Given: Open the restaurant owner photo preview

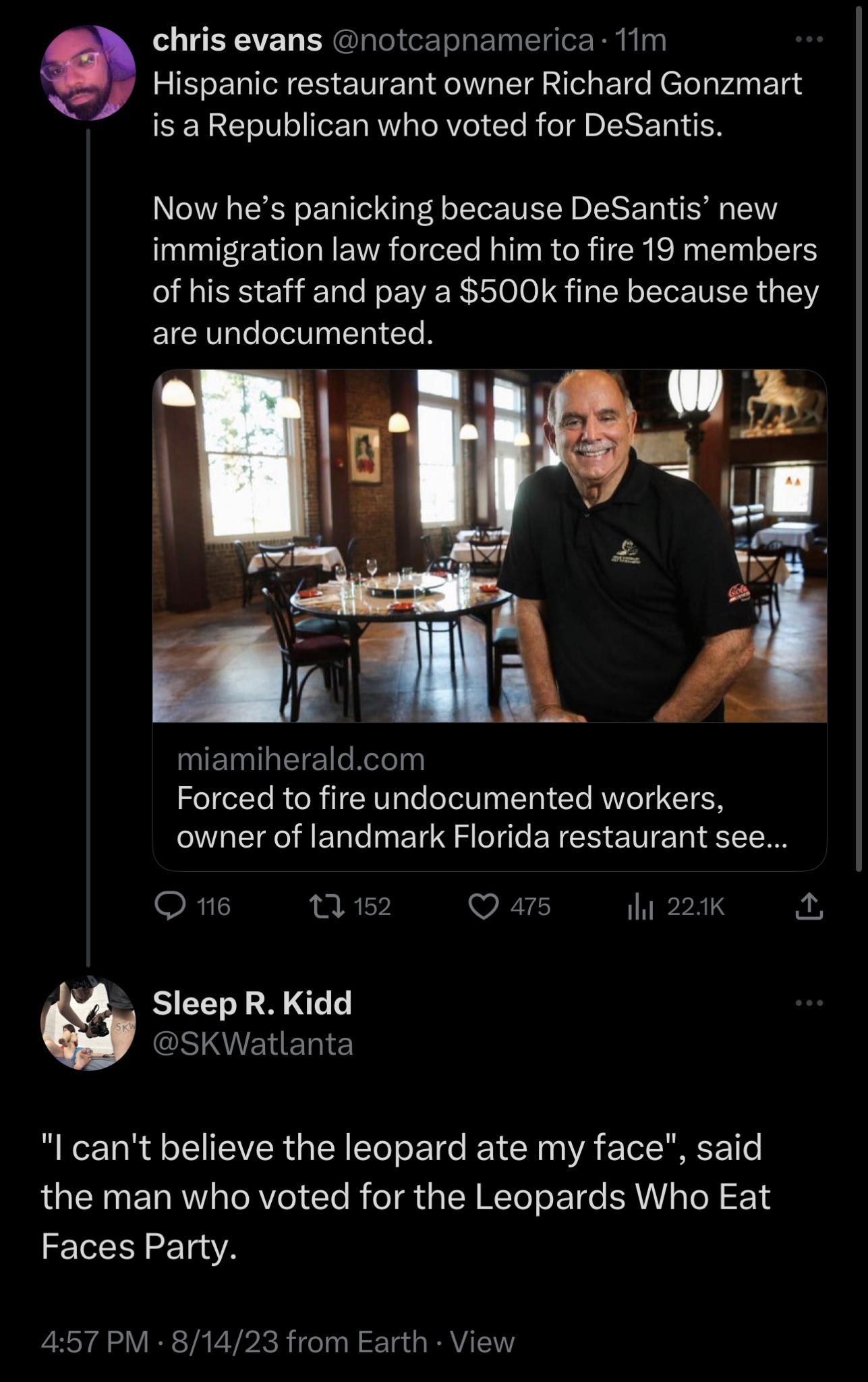Looking at the screenshot, I should coord(490,545).
